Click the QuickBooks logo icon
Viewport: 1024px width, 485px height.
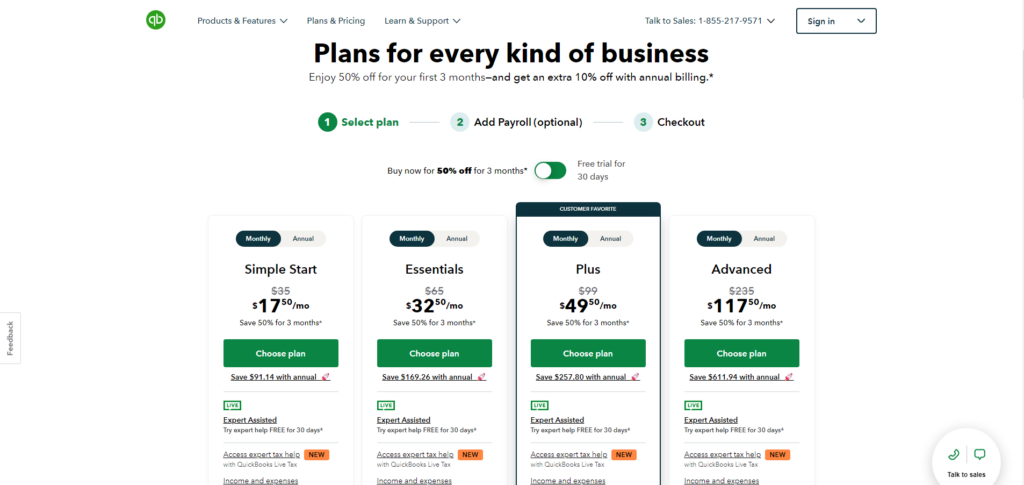coord(156,20)
